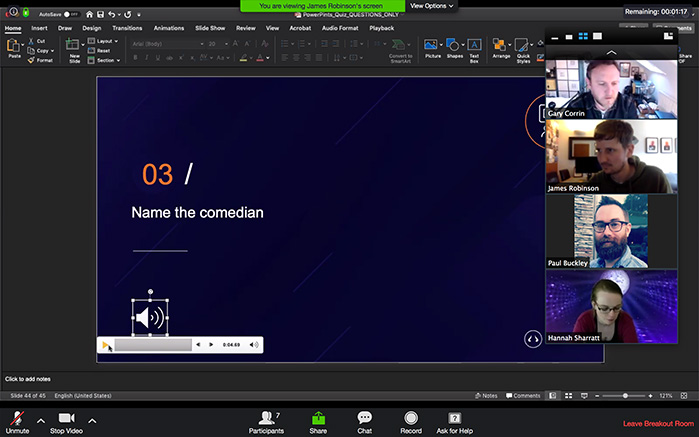Toggle Underline formatting
The width and height of the screenshot is (699, 437).
[x=158, y=58]
